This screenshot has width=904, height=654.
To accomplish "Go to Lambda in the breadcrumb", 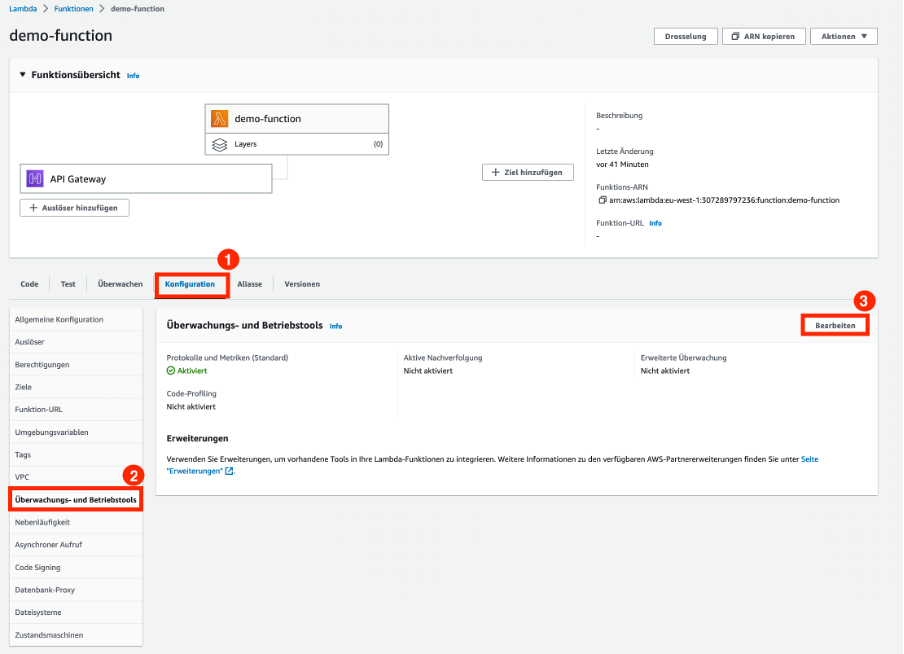I will point(23,9).
